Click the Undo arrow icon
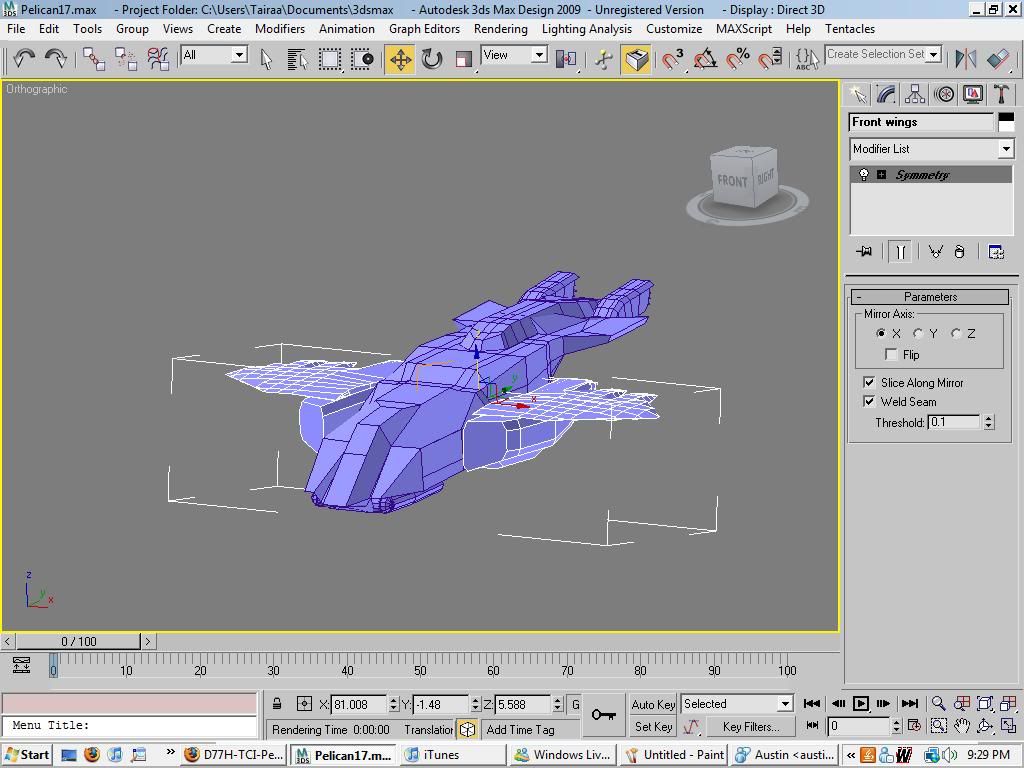This screenshot has height=768, width=1024. point(24,59)
